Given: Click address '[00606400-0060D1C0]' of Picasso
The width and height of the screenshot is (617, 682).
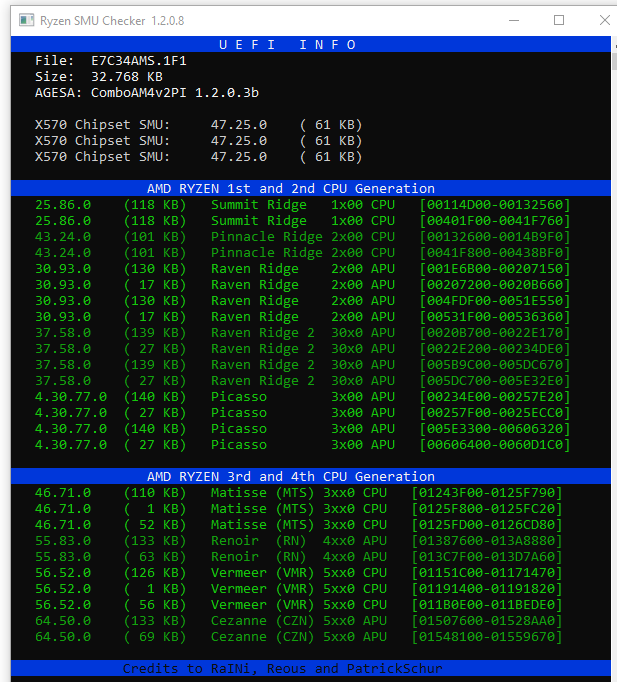Looking at the screenshot, I should click(x=495, y=445).
